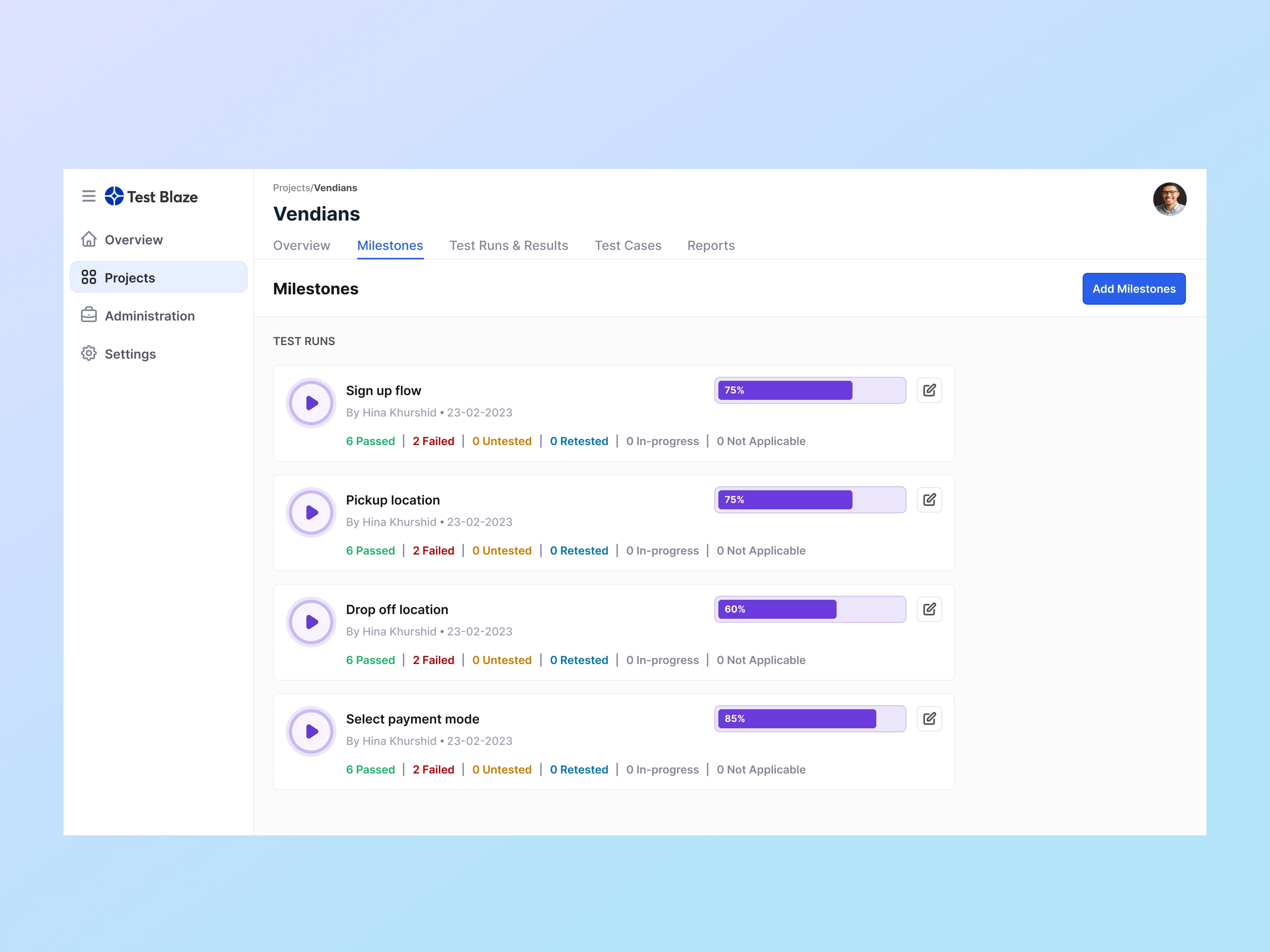
Task: Click the Projects breadcrumb link
Action: (x=291, y=188)
